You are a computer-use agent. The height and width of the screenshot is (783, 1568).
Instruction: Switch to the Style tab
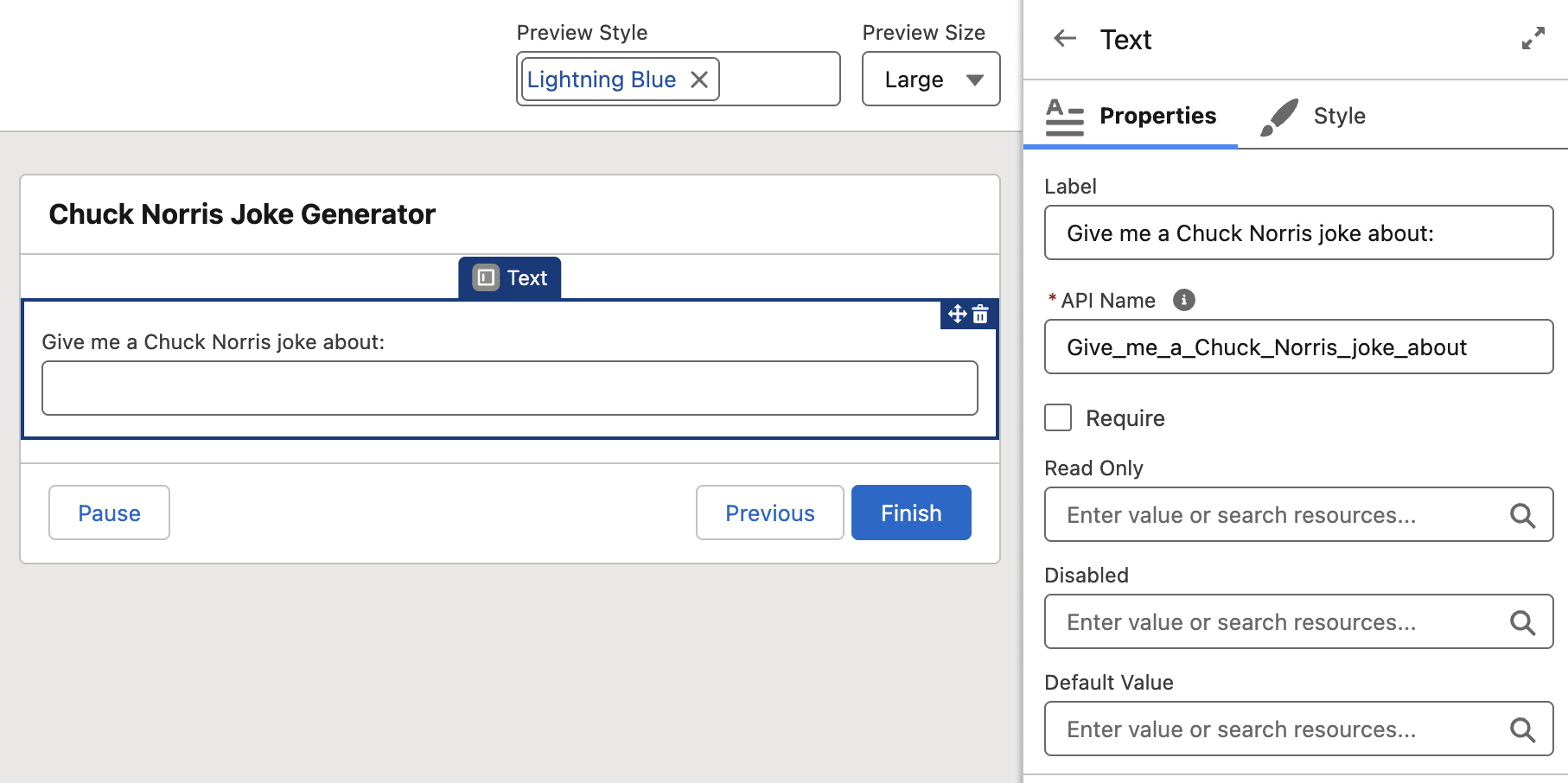[1314, 116]
